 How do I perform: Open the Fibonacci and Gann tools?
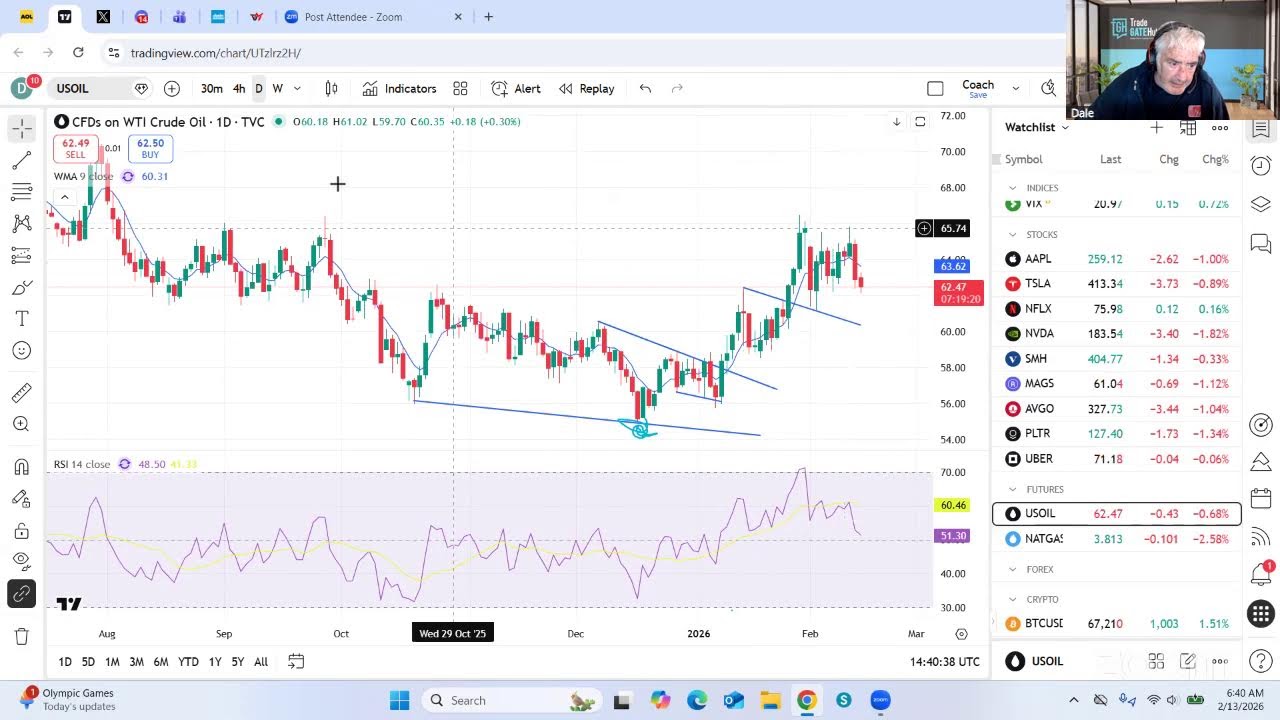[x=21, y=192]
